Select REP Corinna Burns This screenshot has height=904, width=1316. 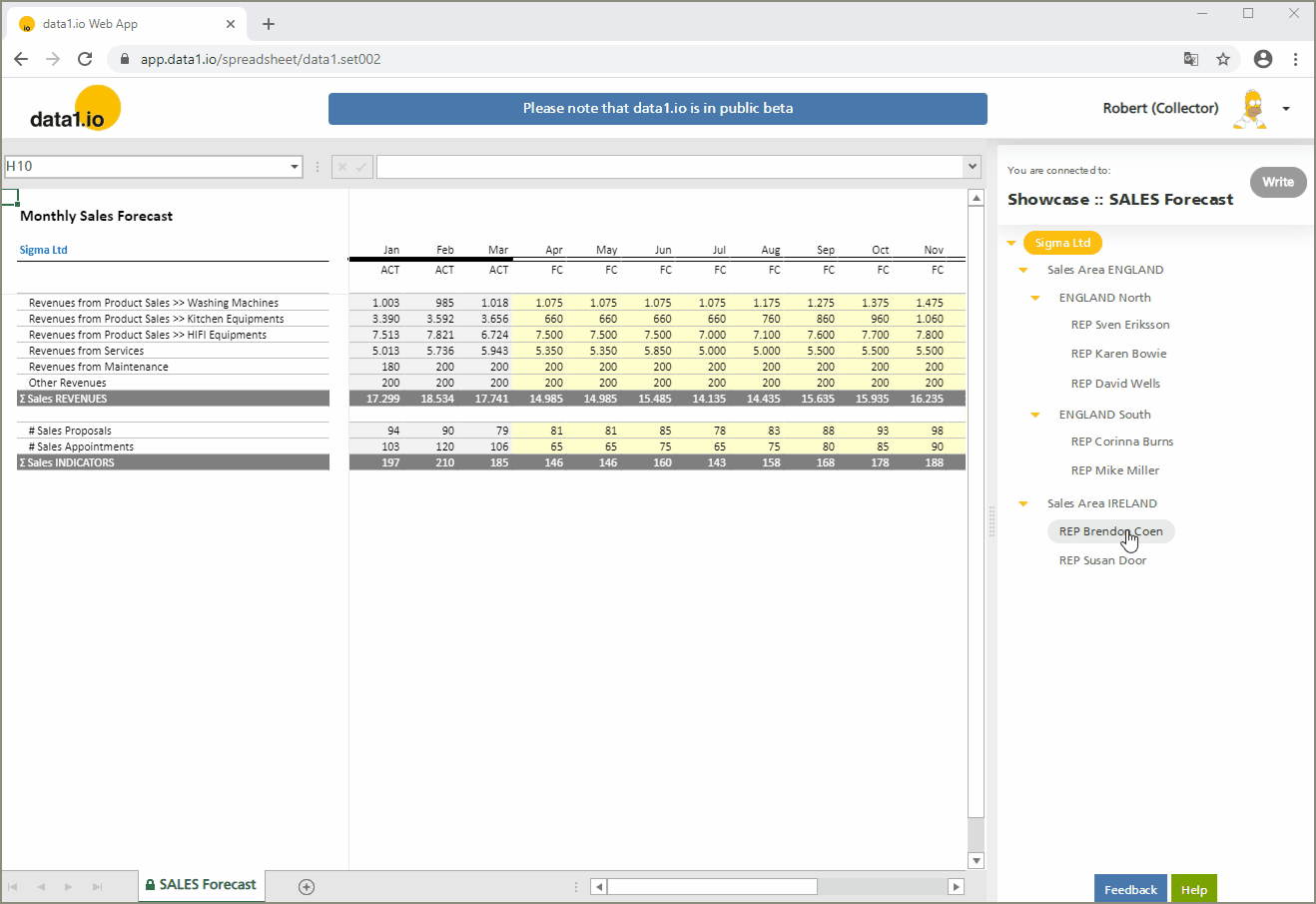click(x=1122, y=442)
